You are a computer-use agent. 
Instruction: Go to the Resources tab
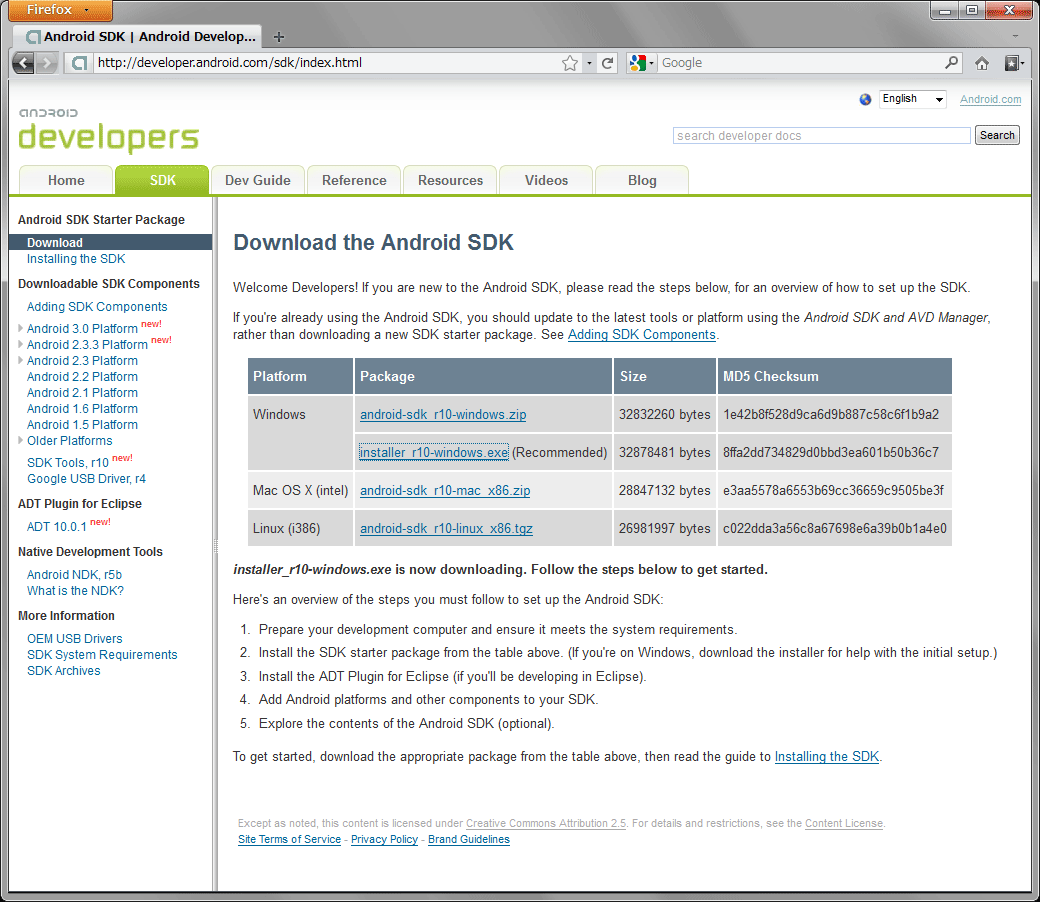450,180
